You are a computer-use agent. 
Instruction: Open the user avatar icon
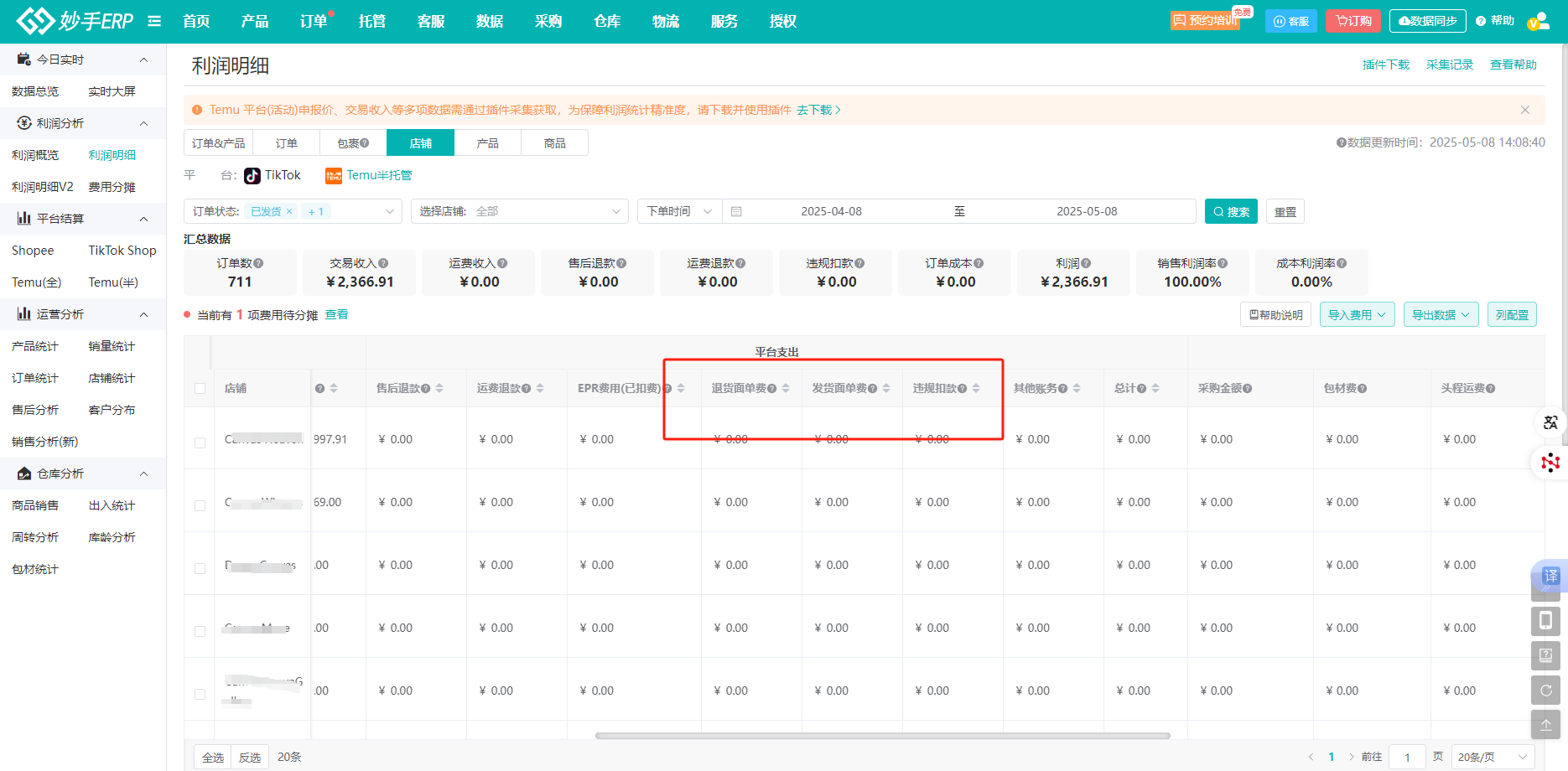pyautogui.click(x=1538, y=22)
